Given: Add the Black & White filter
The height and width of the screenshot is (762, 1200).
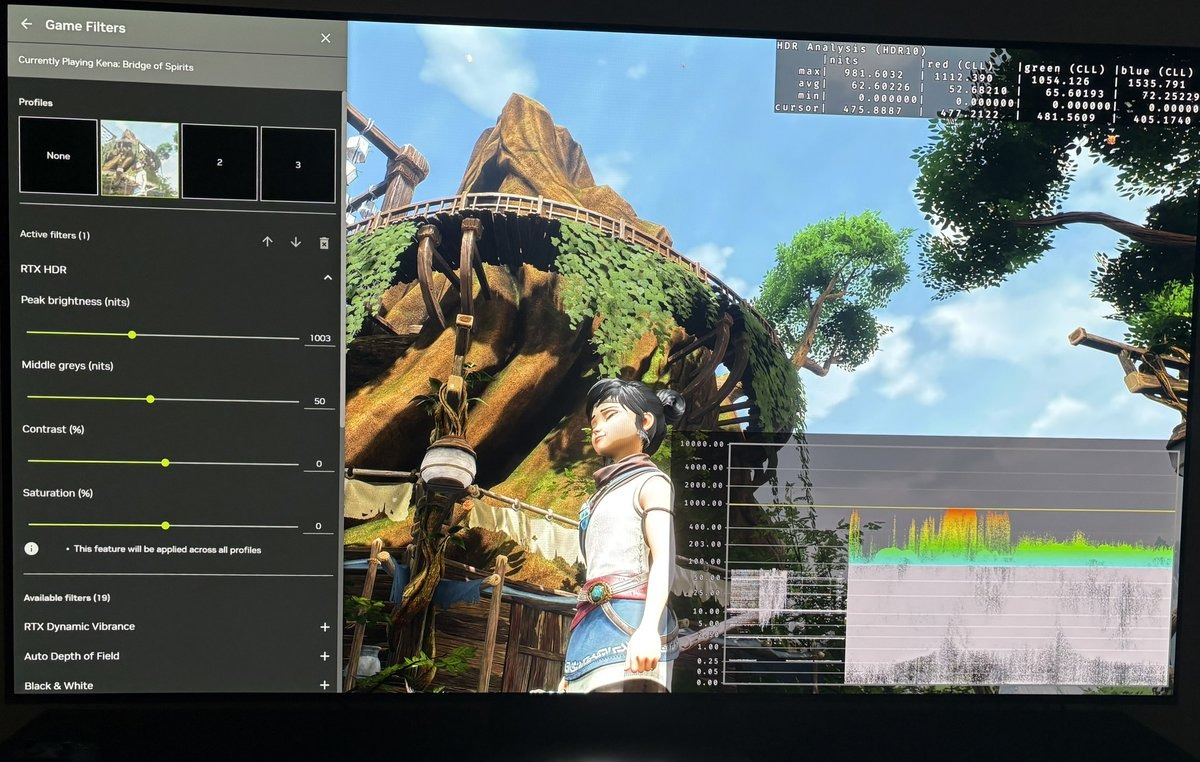Looking at the screenshot, I should click(x=324, y=685).
